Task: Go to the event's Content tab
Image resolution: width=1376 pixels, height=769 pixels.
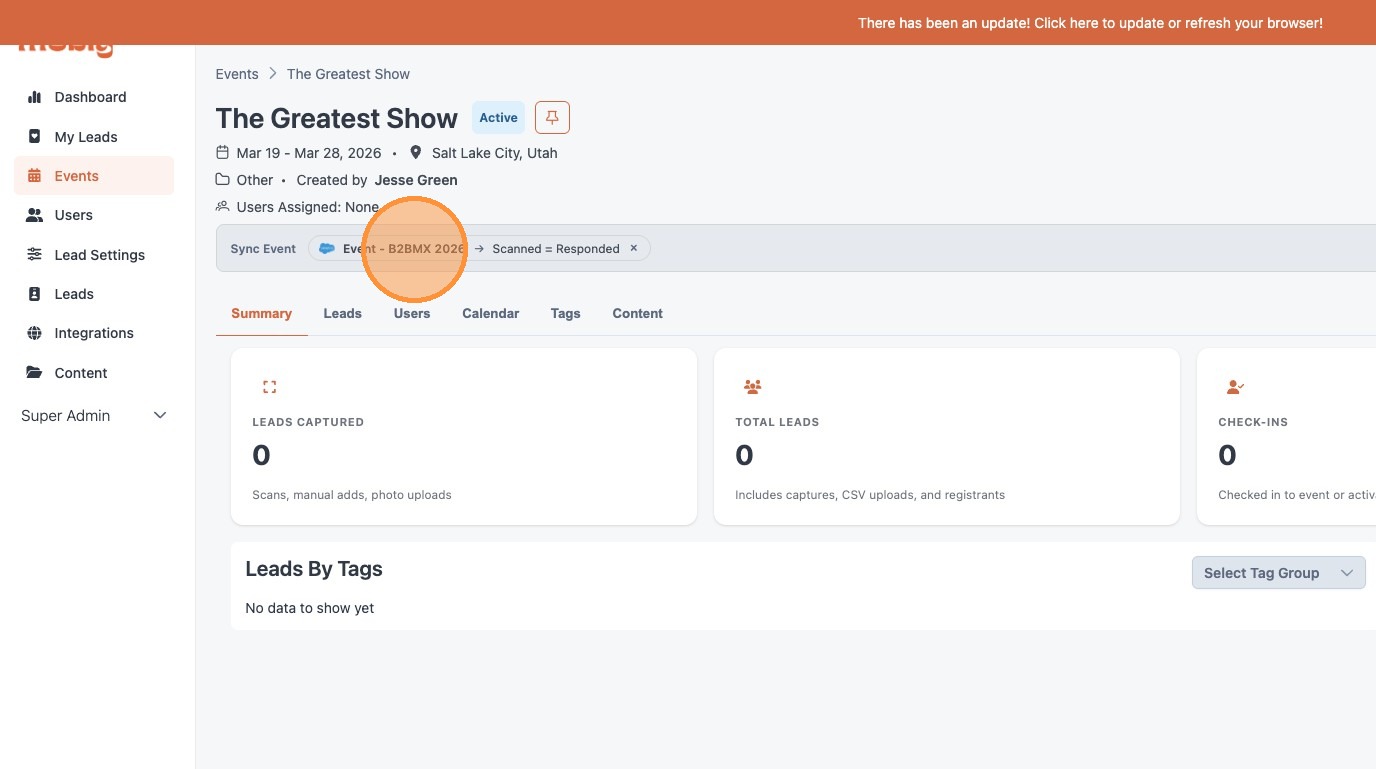Action: pyautogui.click(x=637, y=314)
